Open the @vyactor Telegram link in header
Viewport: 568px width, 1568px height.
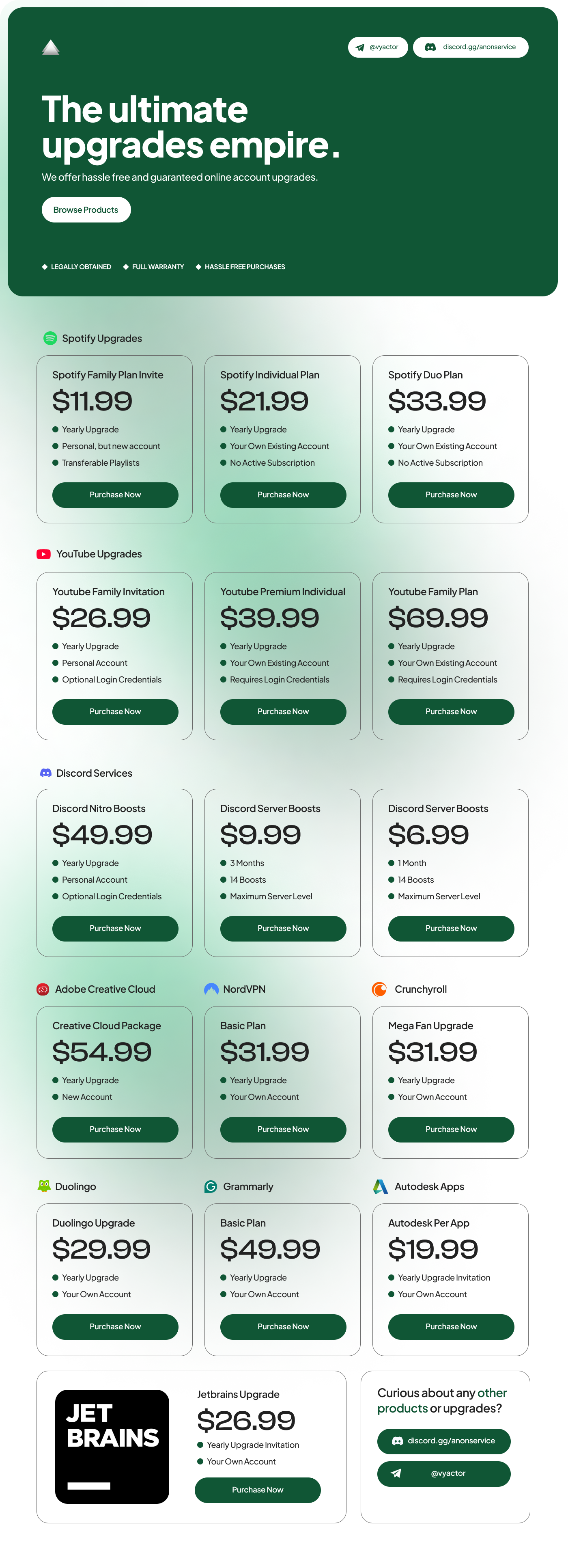tap(378, 48)
